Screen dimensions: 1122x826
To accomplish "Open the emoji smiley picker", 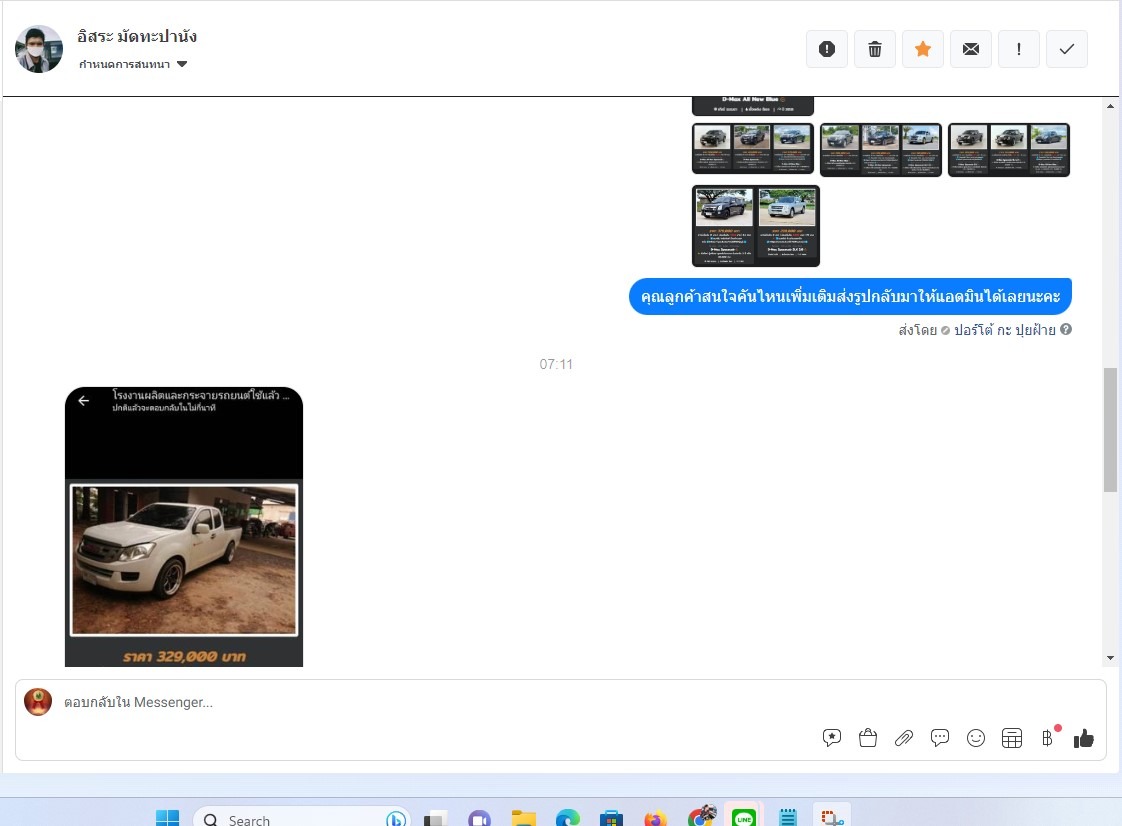I will [x=976, y=738].
